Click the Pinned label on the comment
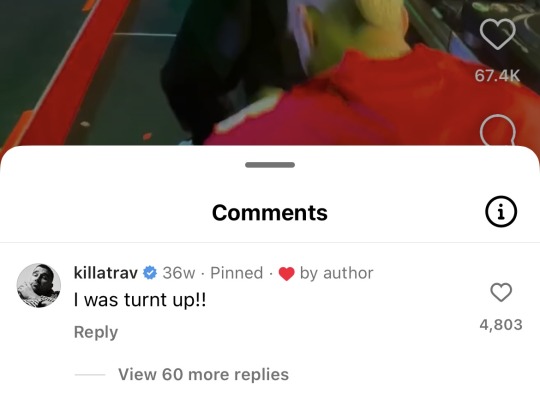Viewport: 540px width, 400px height. [x=237, y=273]
